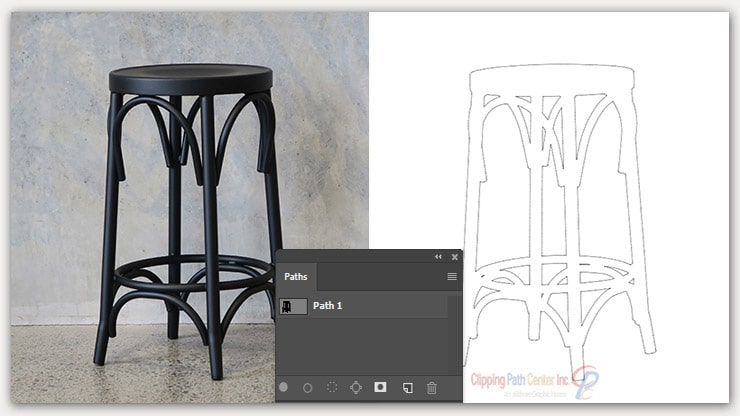The image size is (740, 416).
Task: Open the Paths panel options menu
Action: 452,276
